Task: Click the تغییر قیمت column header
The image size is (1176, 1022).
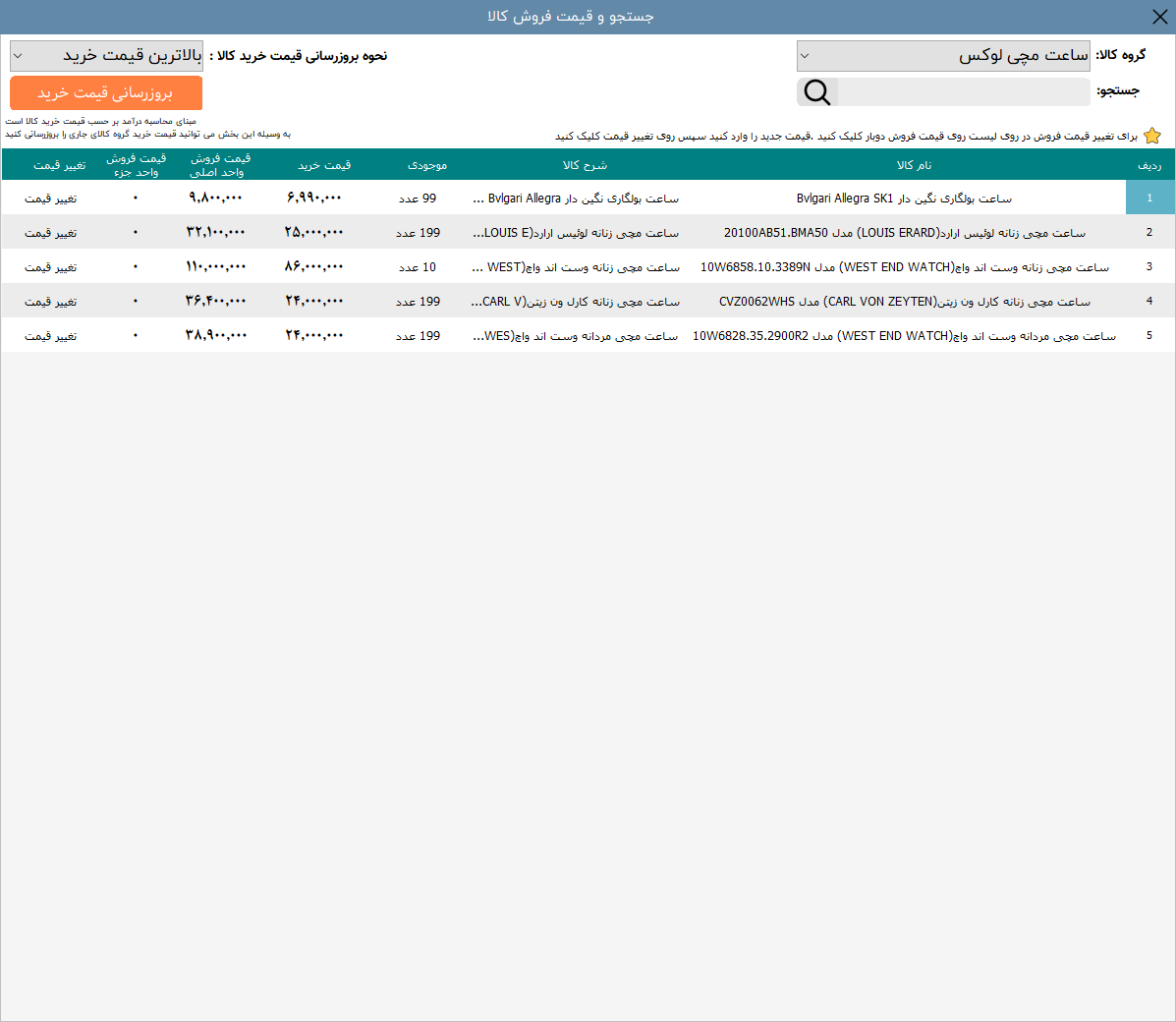Action: click(59, 165)
